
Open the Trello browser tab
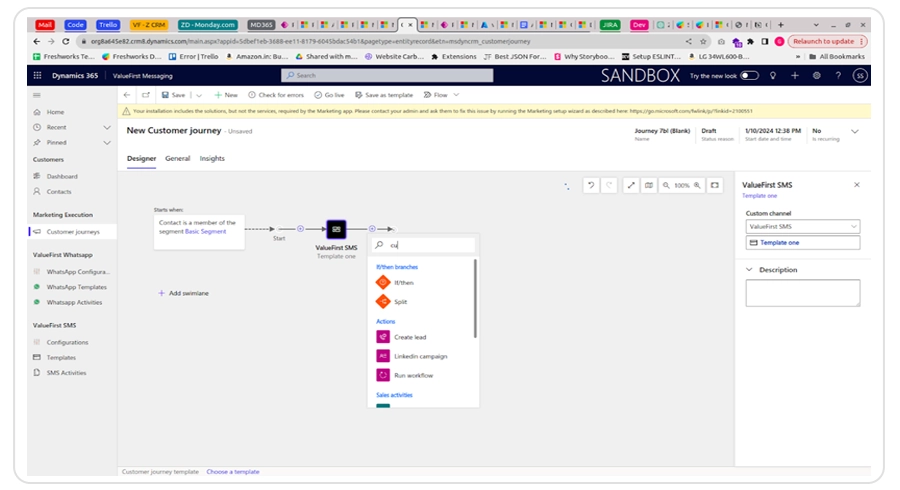[x=107, y=25]
